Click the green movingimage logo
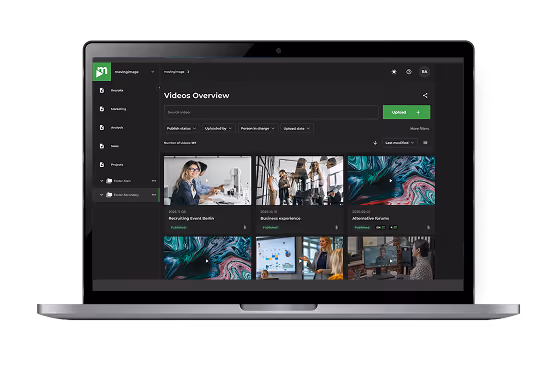The width and height of the screenshot is (558, 370). [x=102, y=72]
